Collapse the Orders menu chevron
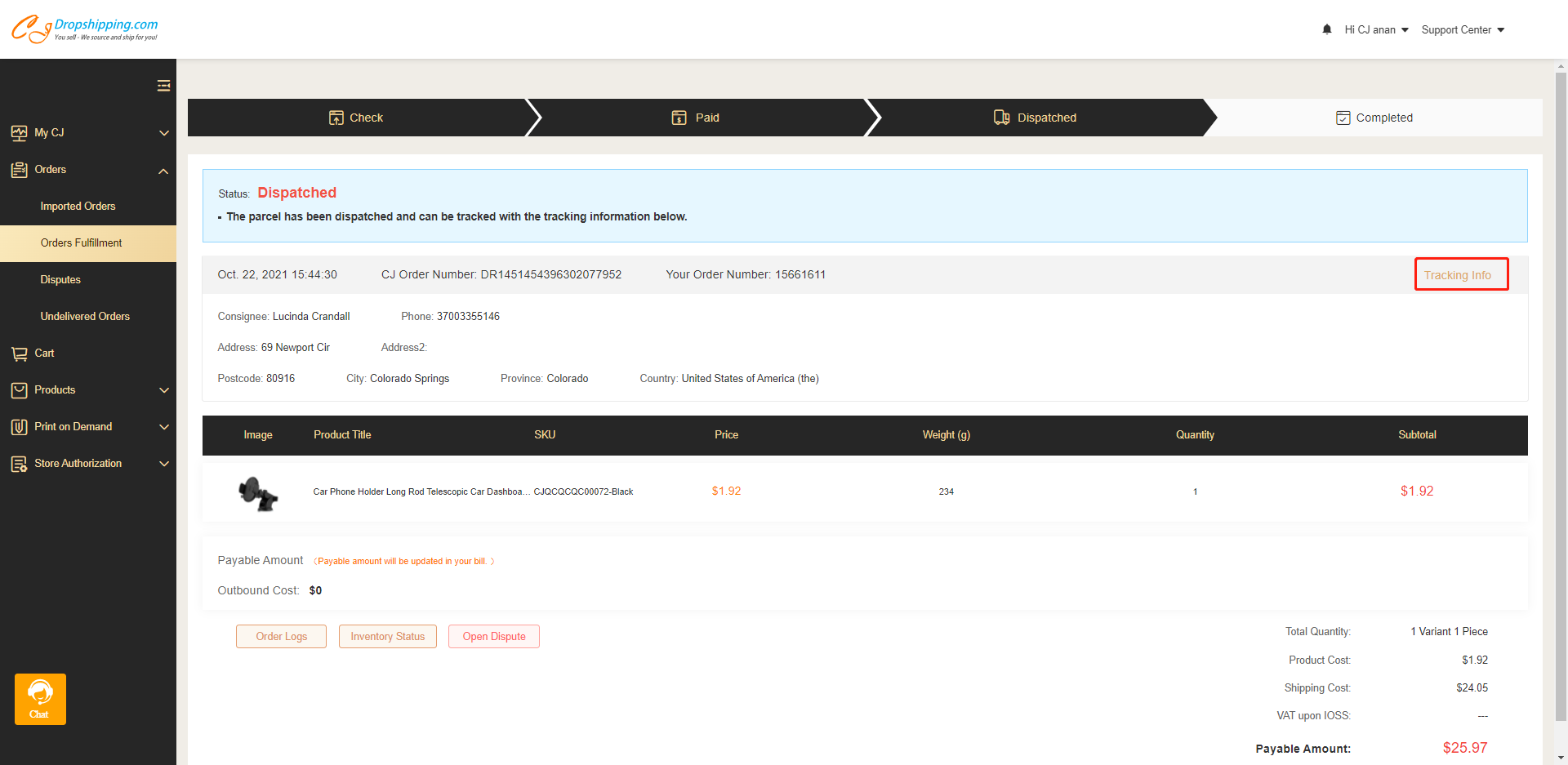Image resolution: width=1568 pixels, height=765 pixels. [164, 171]
